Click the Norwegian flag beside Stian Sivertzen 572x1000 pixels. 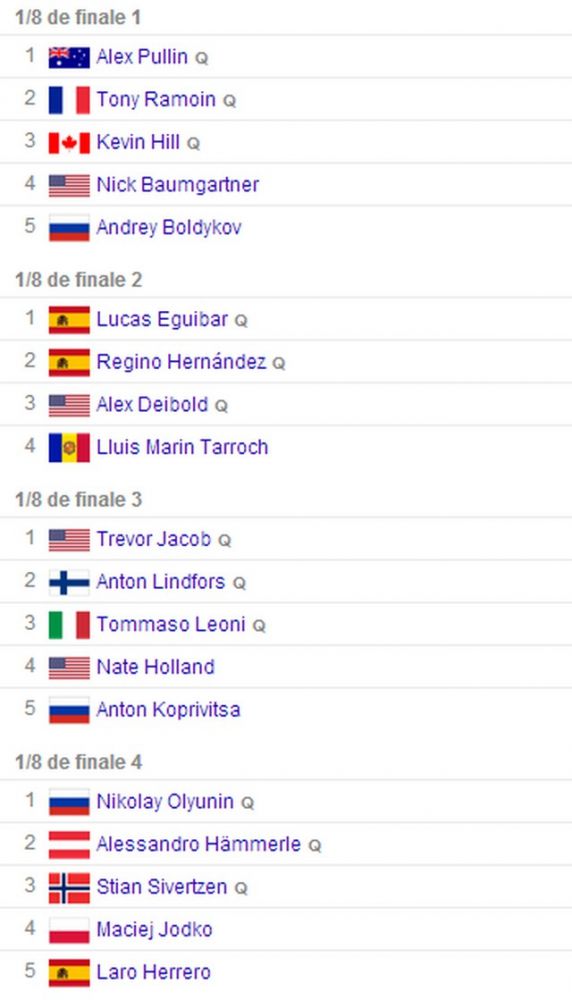69,888
